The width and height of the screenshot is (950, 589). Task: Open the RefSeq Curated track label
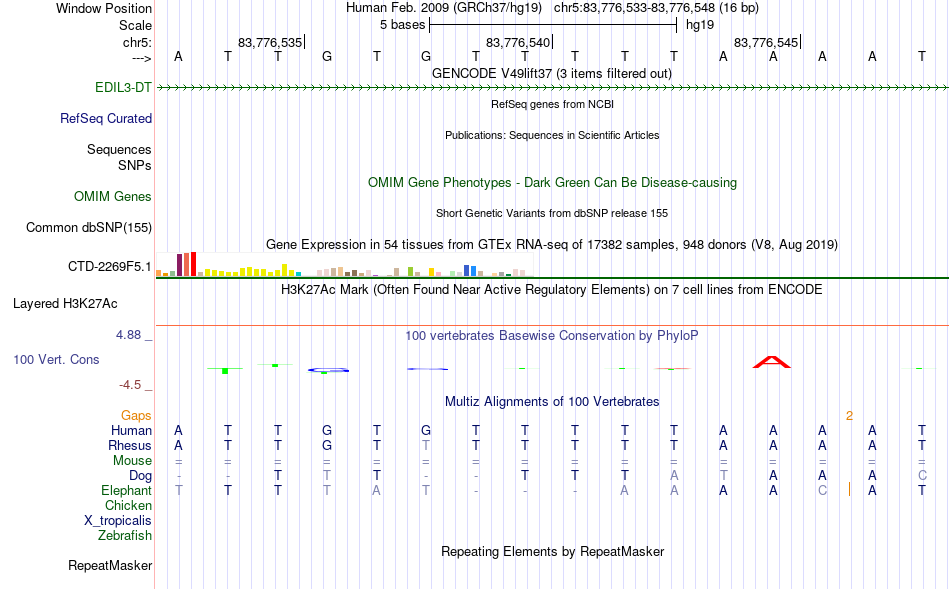point(106,118)
